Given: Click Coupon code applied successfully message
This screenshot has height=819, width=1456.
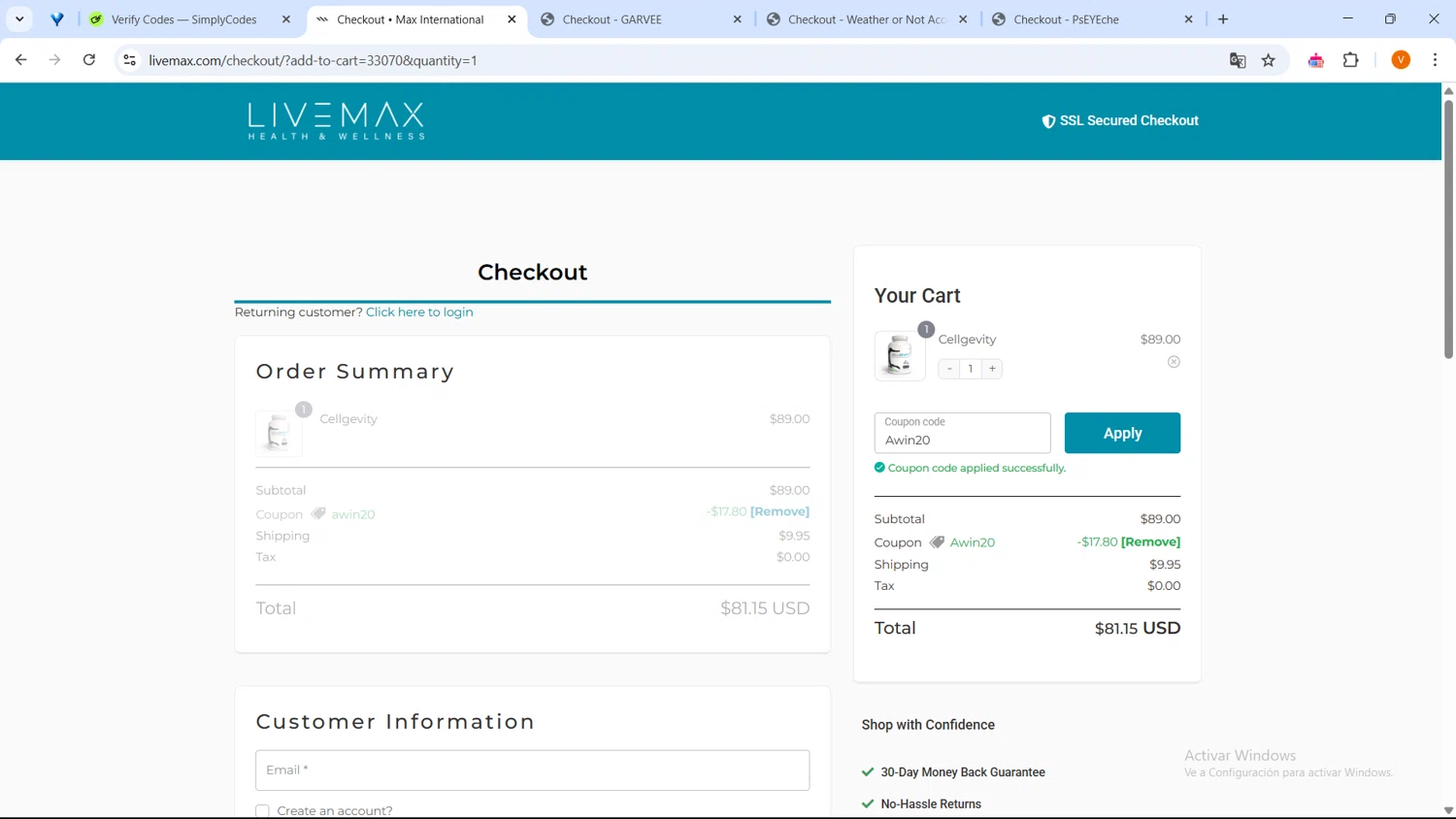Looking at the screenshot, I should tap(976, 468).
